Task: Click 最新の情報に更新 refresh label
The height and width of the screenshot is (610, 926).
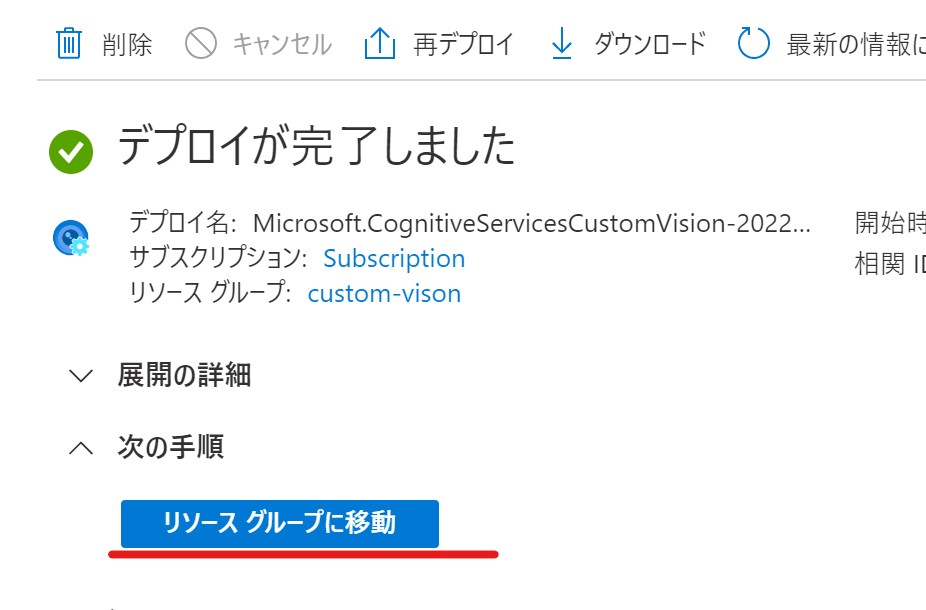Action: pos(856,44)
